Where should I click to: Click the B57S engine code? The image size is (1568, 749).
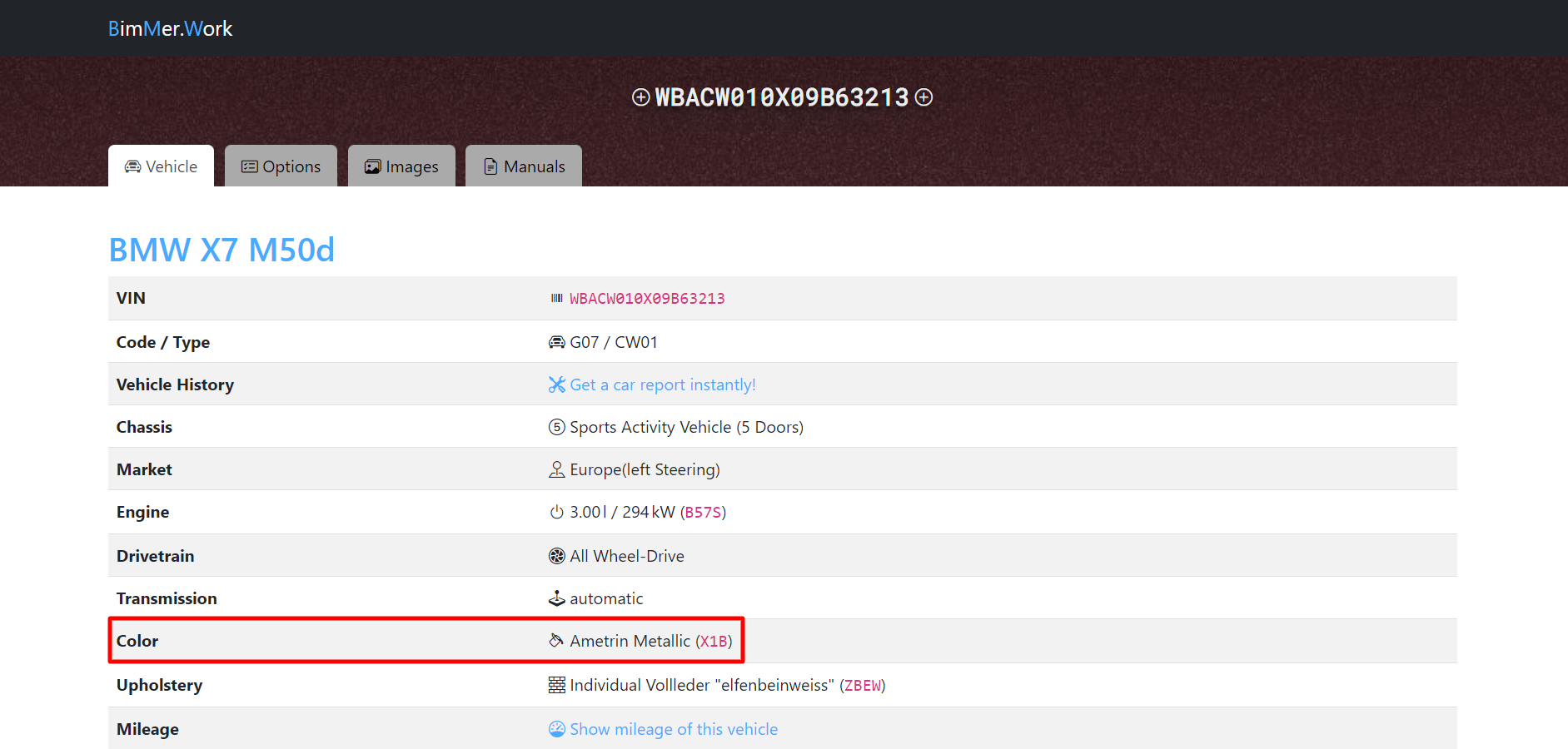click(x=703, y=513)
